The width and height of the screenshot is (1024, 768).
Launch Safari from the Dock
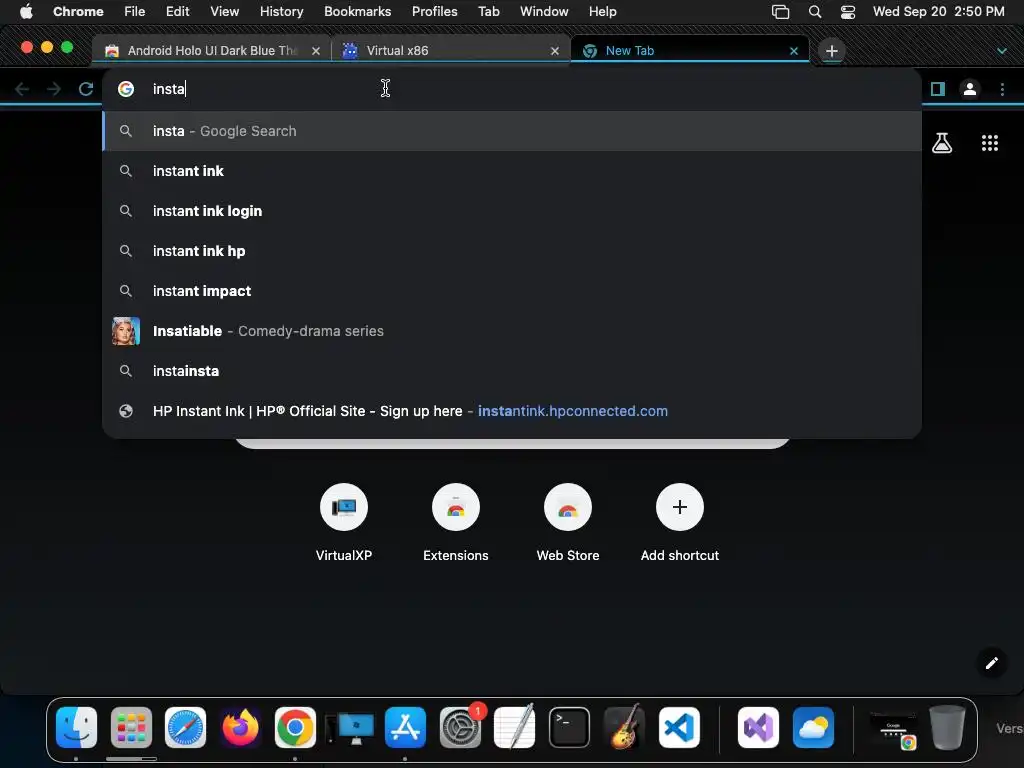click(185, 728)
